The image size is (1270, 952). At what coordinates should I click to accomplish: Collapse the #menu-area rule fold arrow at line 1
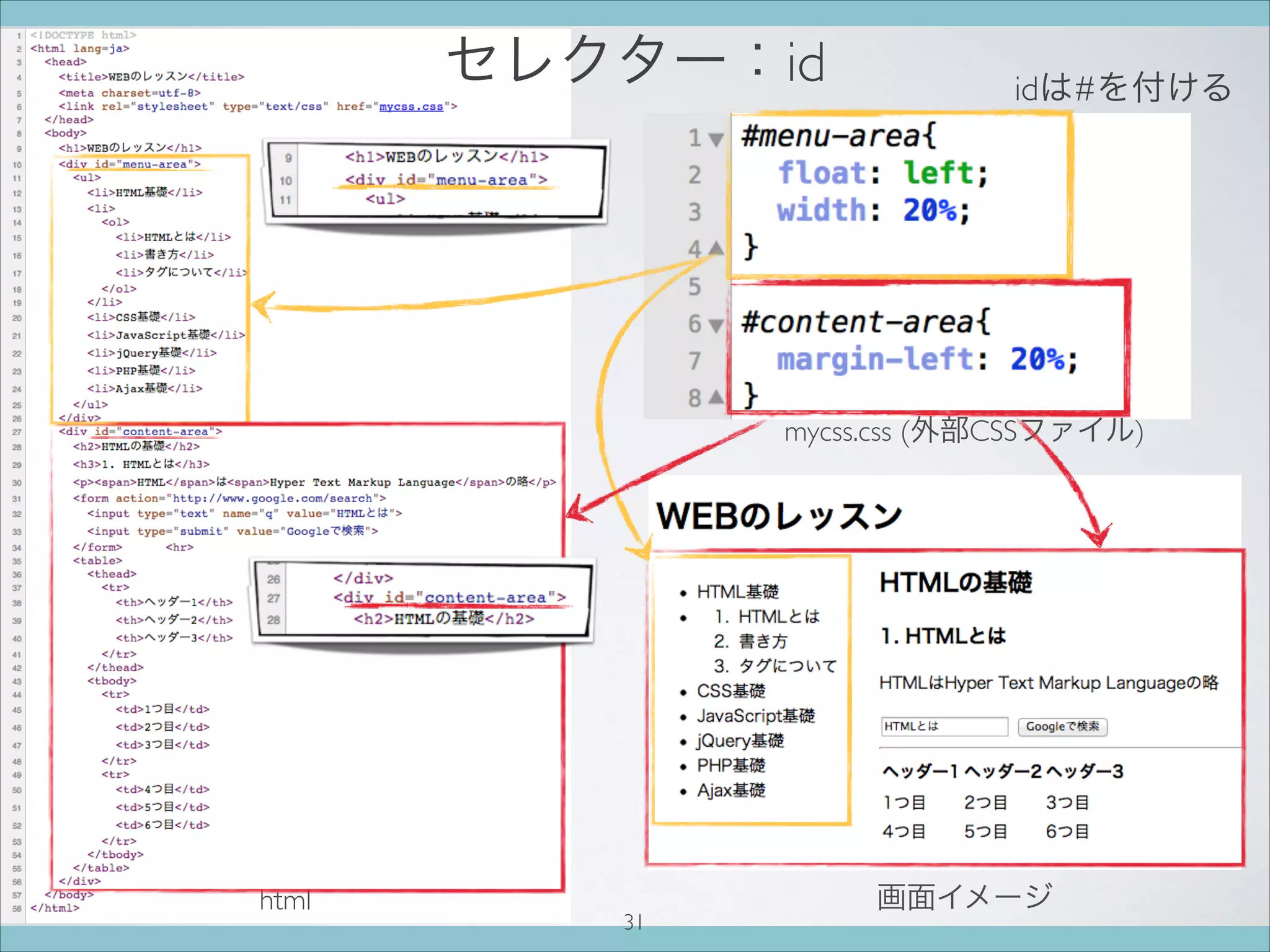[x=716, y=139]
